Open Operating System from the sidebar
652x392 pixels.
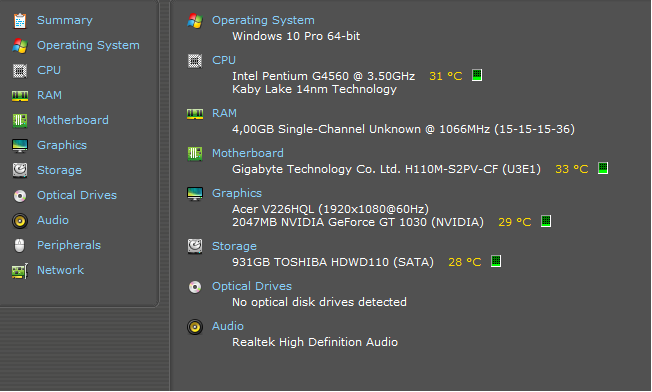(88, 45)
